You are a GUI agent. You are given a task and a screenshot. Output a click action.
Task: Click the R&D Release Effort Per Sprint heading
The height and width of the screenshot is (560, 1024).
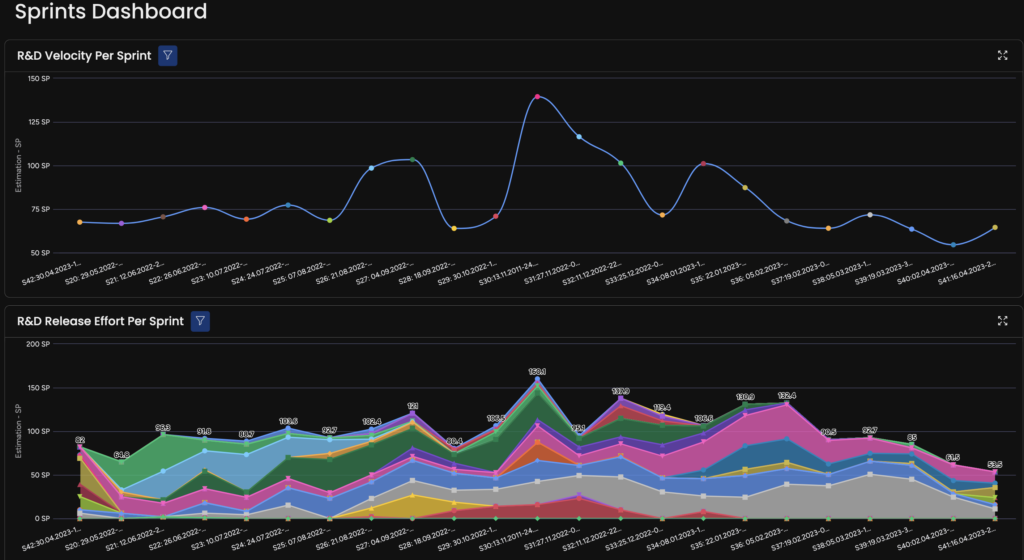[x=100, y=321]
